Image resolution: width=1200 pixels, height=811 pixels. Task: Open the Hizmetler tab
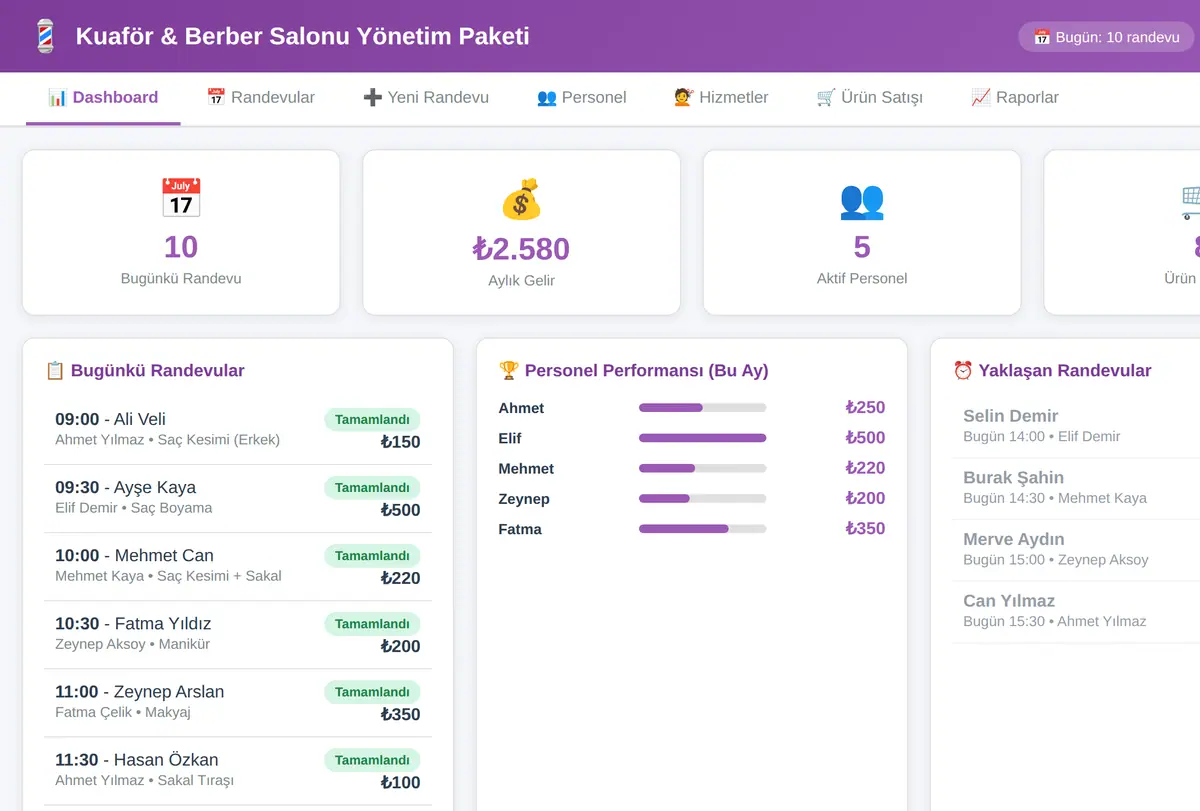[x=722, y=98]
